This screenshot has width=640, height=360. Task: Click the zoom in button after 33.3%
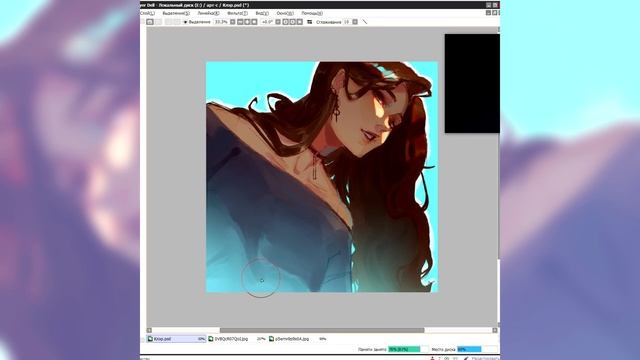(247, 22)
